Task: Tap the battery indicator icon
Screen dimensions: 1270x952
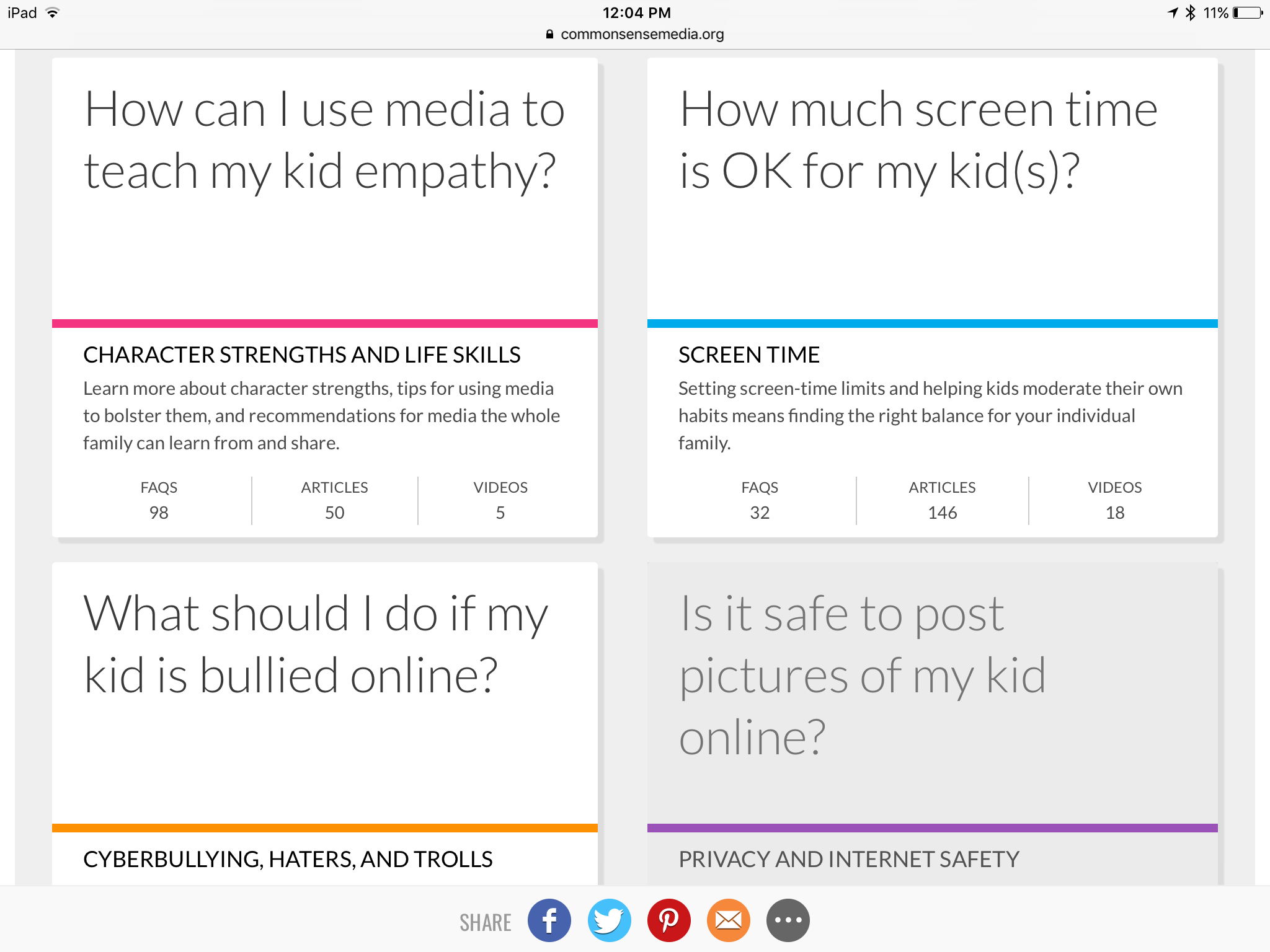Action: (x=1248, y=13)
